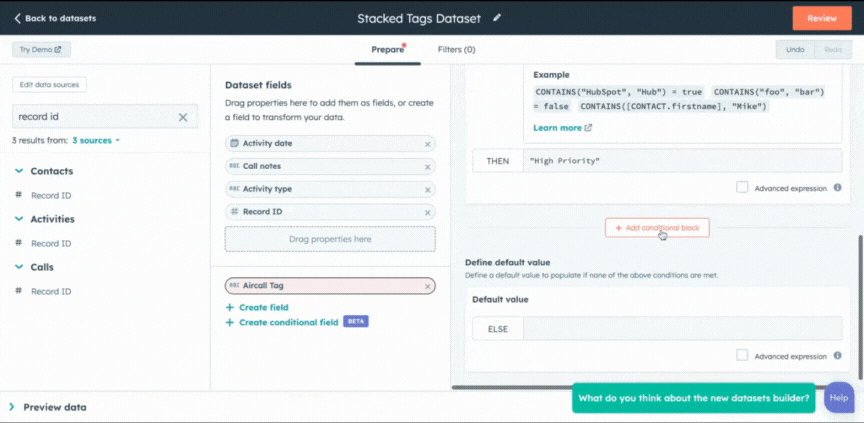Click the pencil icon to rename dataset
The image size is (864, 423).
[498, 18]
